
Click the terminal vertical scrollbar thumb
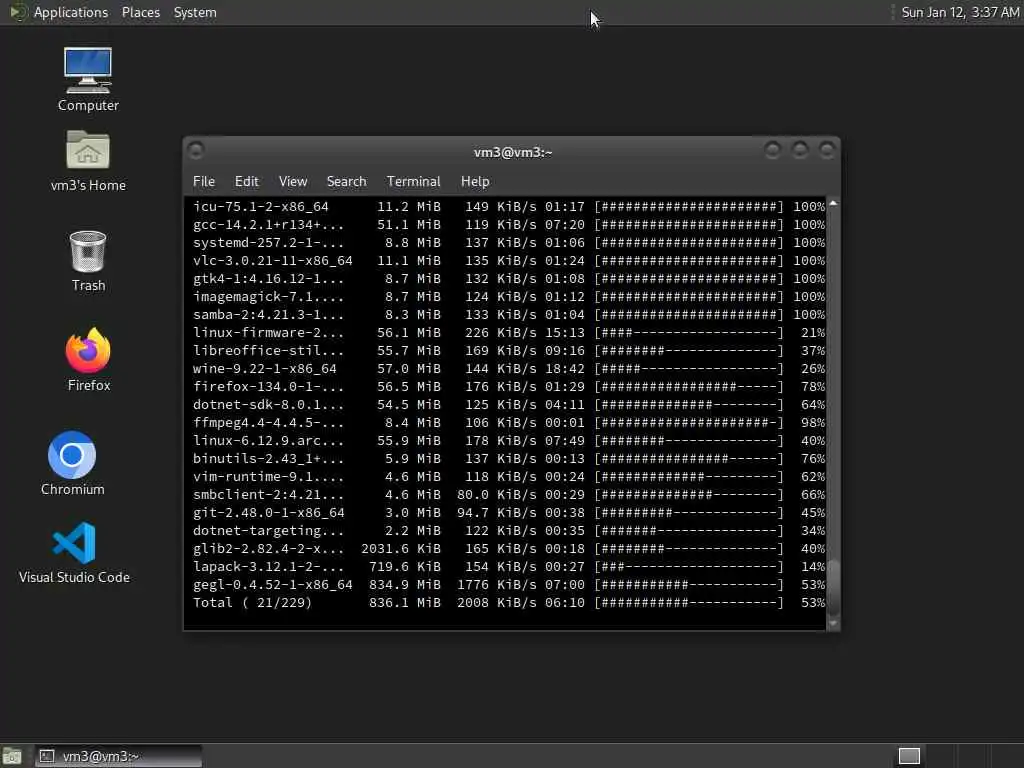833,587
